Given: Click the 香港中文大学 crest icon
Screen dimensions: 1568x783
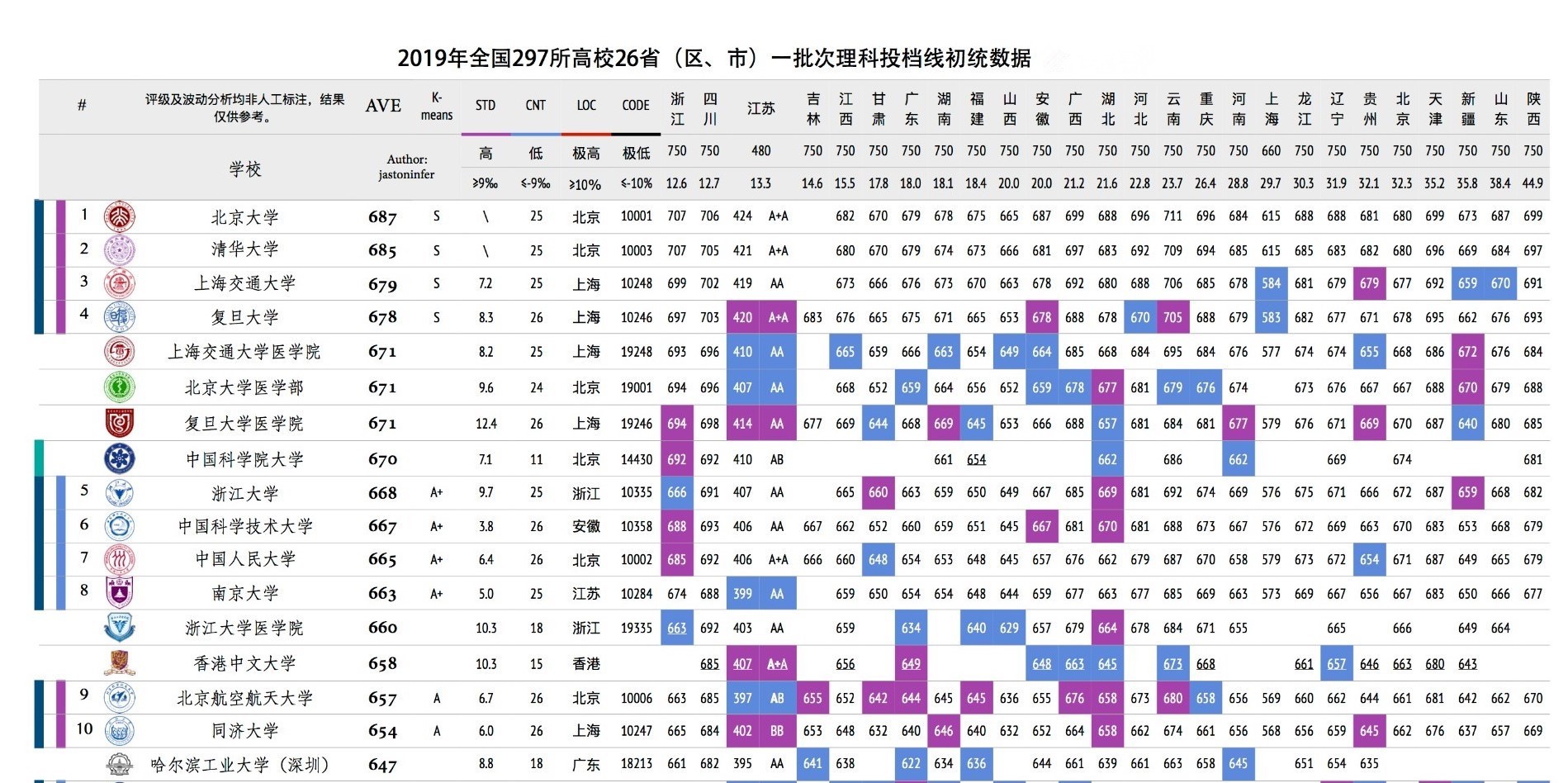Looking at the screenshot, I should click(120, 662).
